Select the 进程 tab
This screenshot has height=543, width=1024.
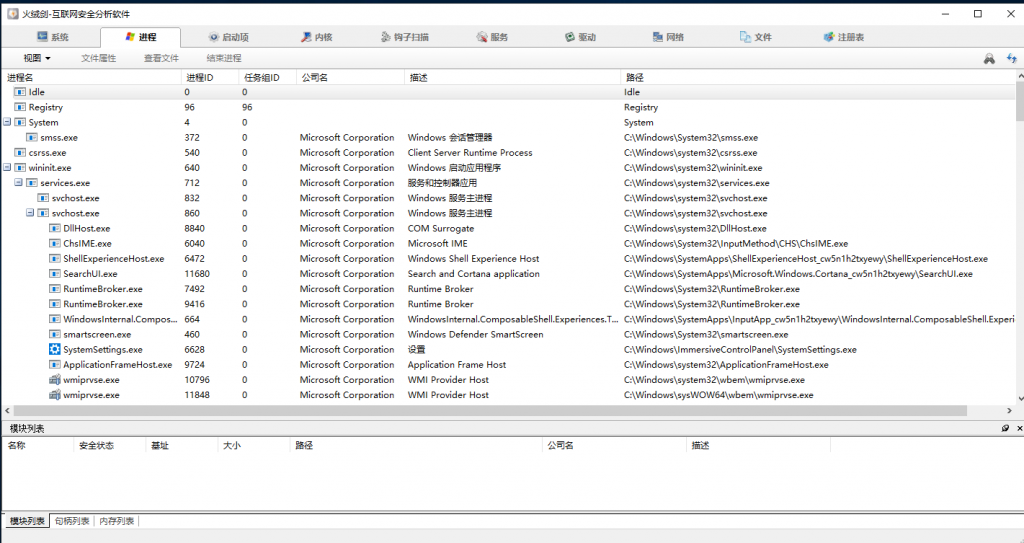[x=140, y=37]
